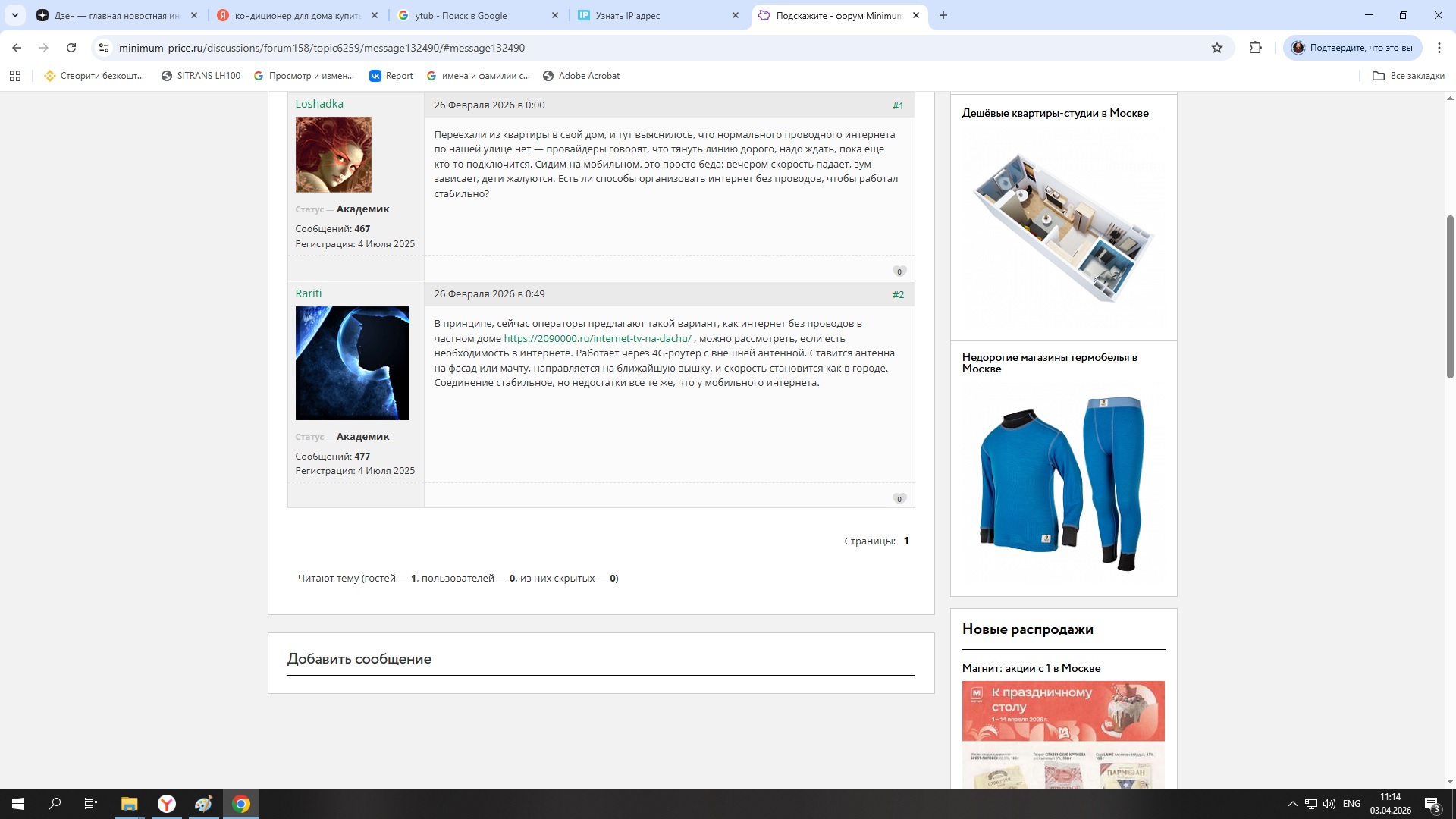Open Chrome three-dot menu
The image size is (1456, 819).
1439,48
